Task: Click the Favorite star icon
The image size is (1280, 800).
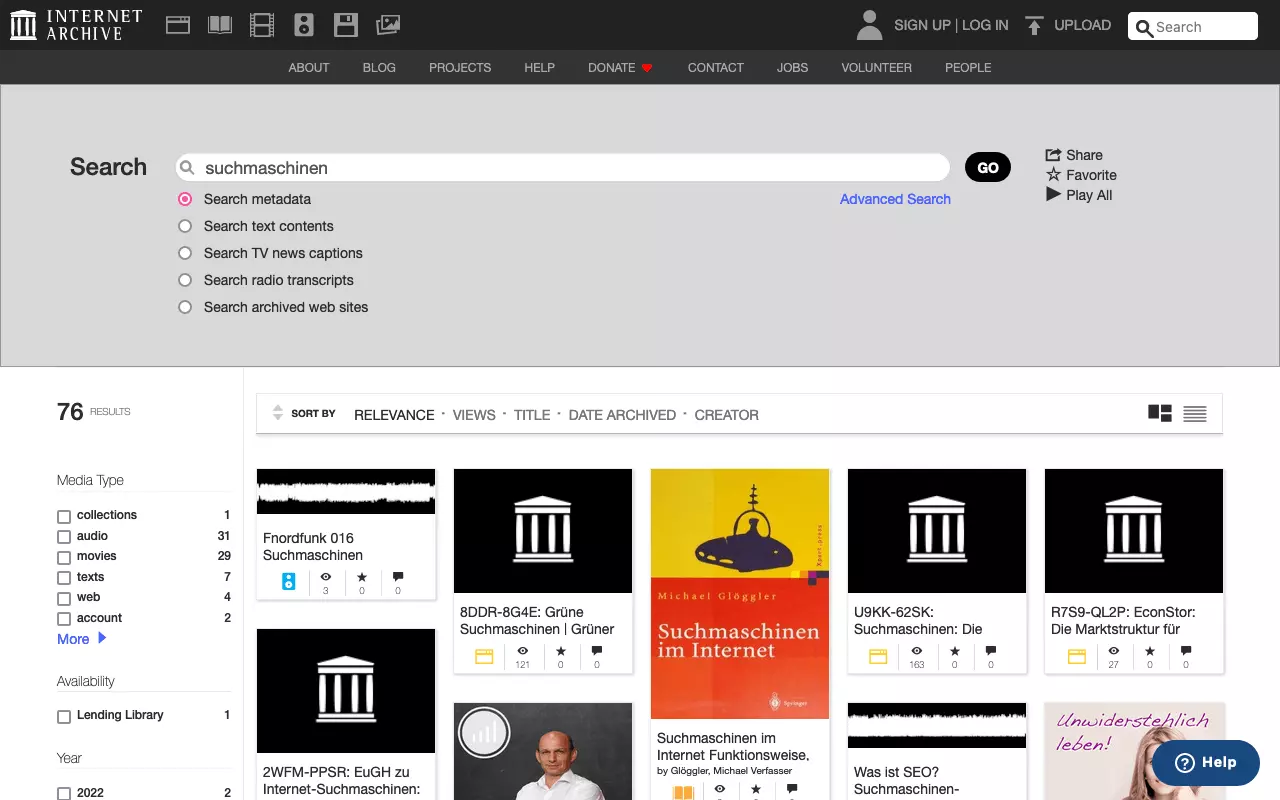Action: click(x=1053, y=175)
